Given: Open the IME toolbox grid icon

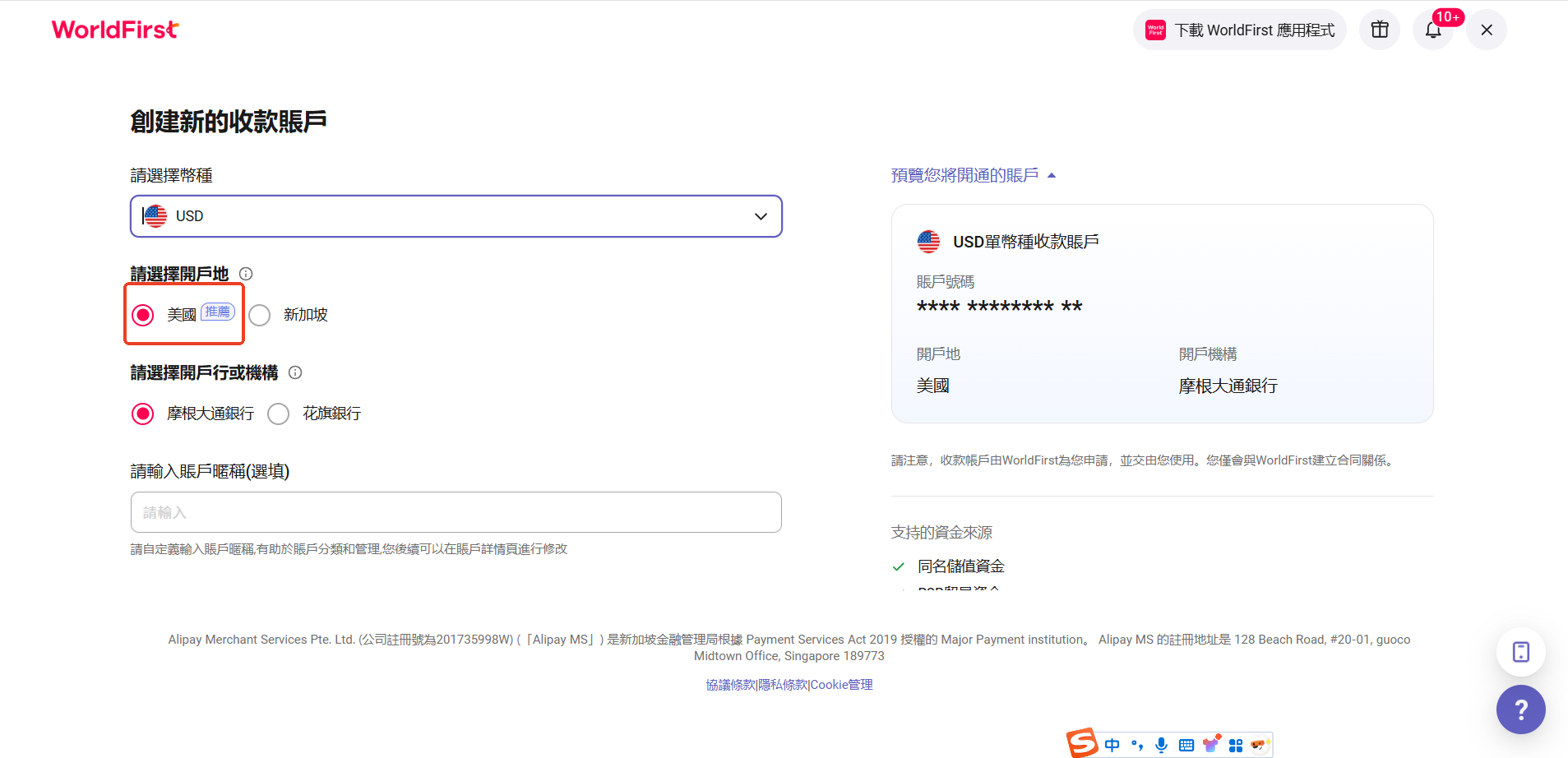Looking at the screenshot, I should point(1236,746).
